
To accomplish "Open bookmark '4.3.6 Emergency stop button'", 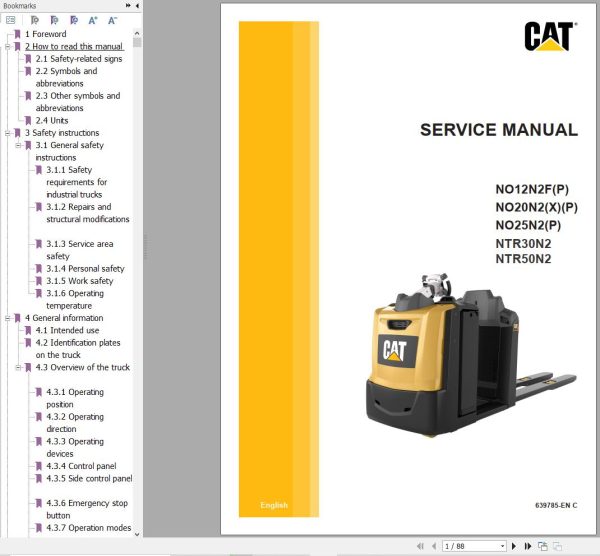I will click(87, 509).
